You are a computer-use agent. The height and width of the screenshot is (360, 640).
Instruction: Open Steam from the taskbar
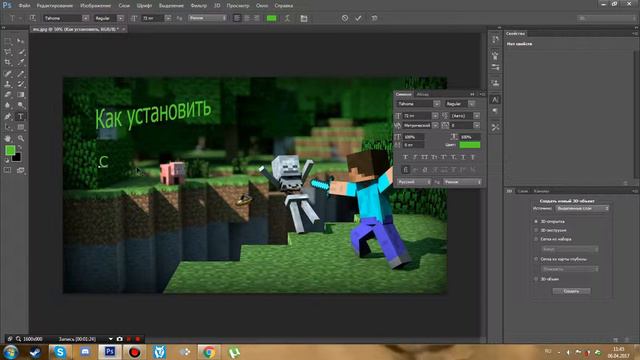36,352
